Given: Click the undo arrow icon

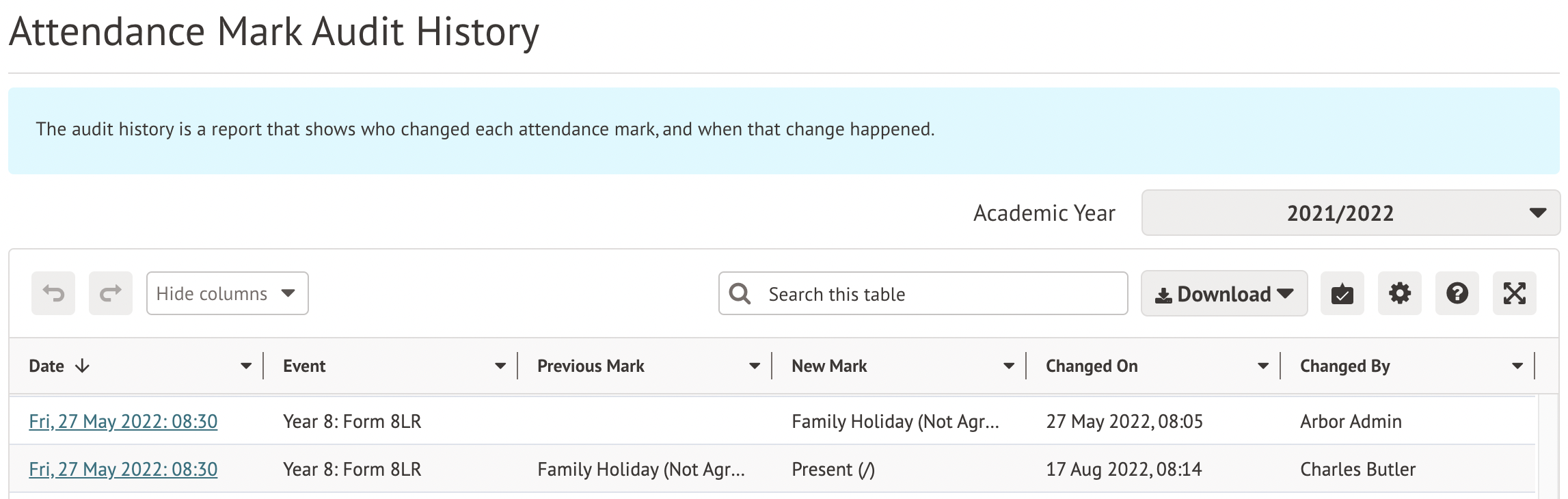Looking at the screenshot, I should 53,293.
